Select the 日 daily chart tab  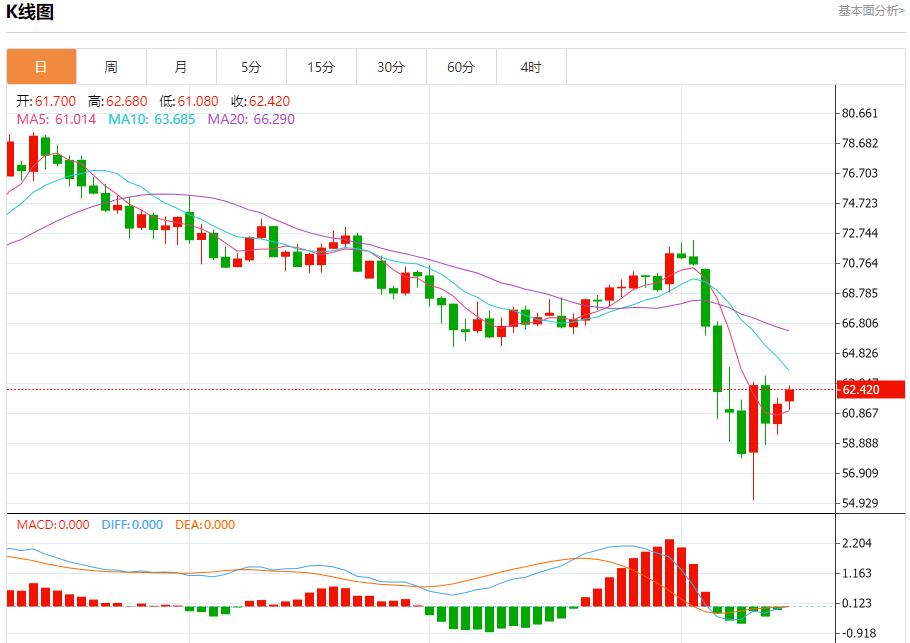41,67
